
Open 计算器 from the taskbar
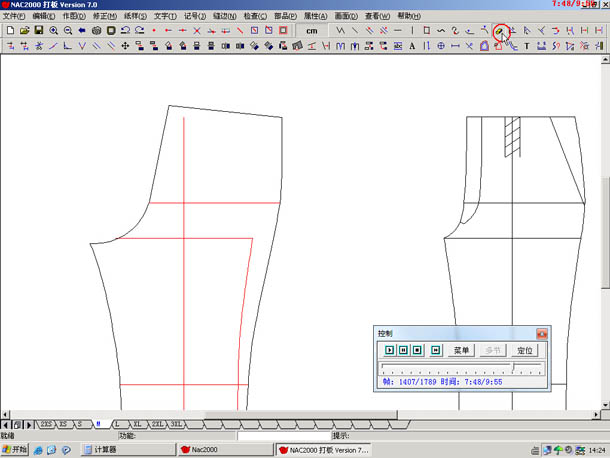[x=128, y=450]
